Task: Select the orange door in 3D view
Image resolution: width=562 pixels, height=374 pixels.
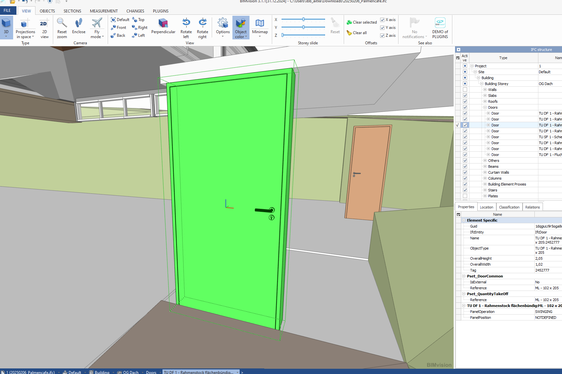Action: click(x=368, y=172)
